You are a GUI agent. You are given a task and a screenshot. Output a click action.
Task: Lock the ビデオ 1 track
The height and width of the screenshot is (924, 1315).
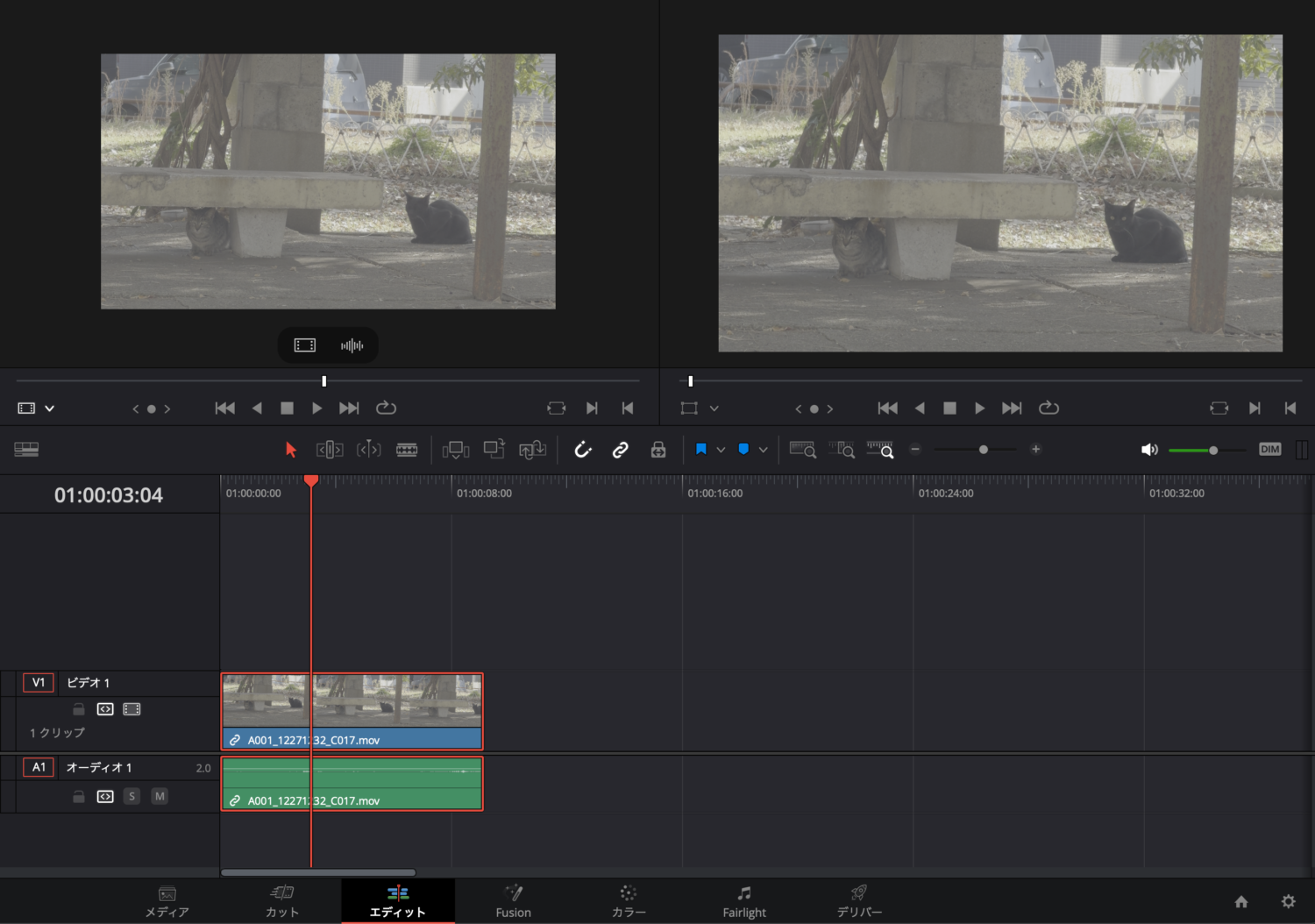click(x=79, y=709)
